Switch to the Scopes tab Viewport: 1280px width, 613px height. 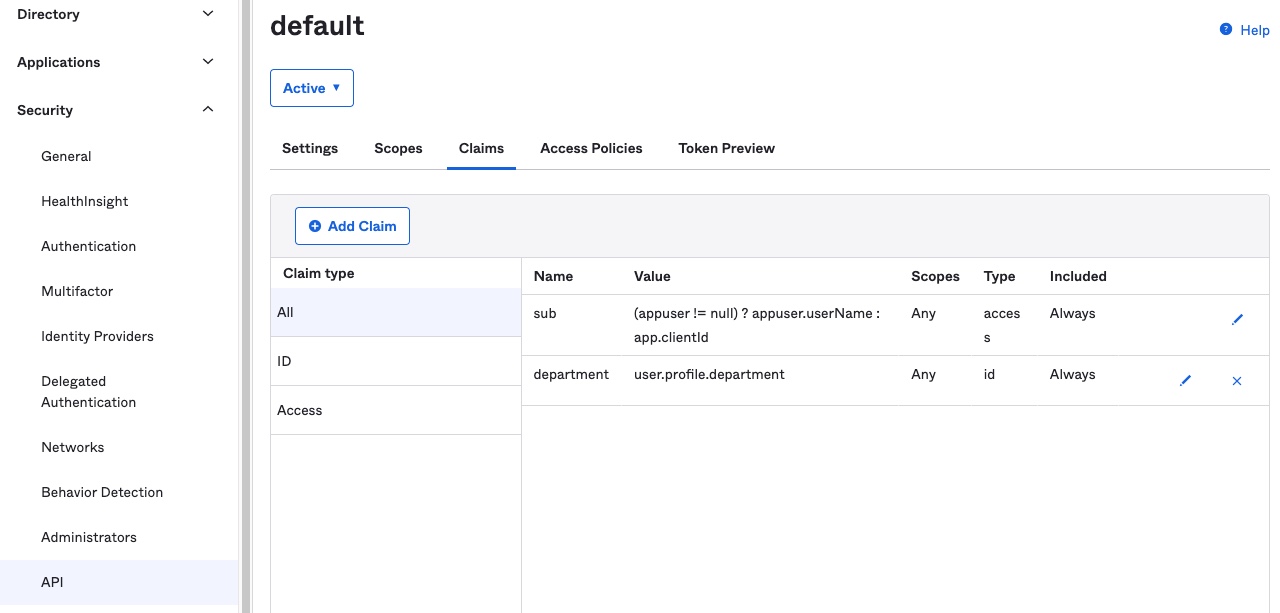pyautogui.click(x=398, y=148)
